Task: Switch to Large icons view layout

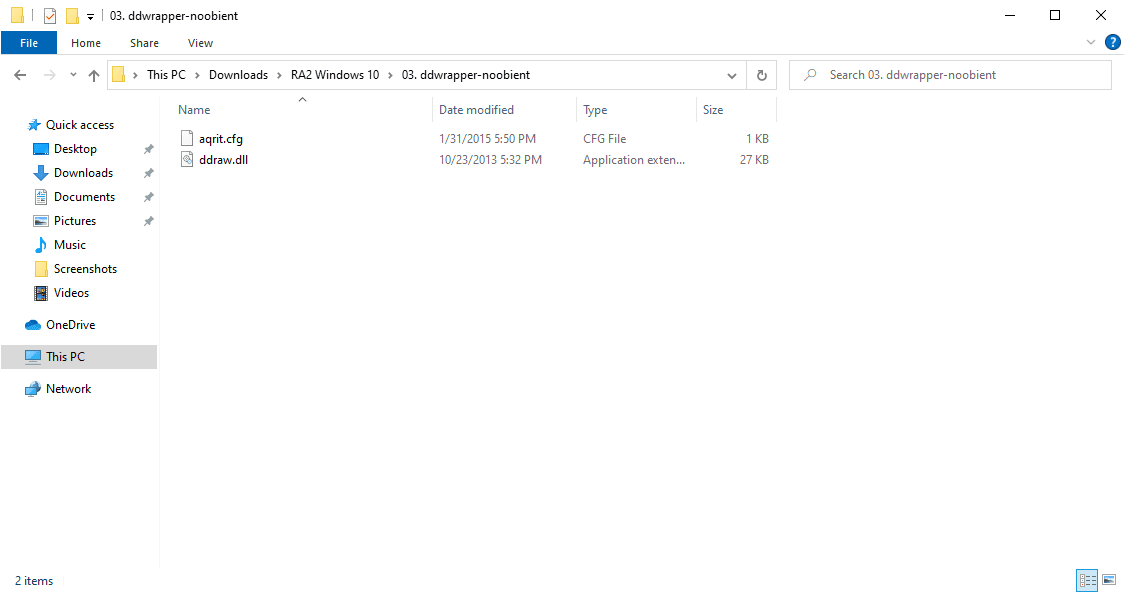Action: pyautogui.click(x=1109, y=580)
